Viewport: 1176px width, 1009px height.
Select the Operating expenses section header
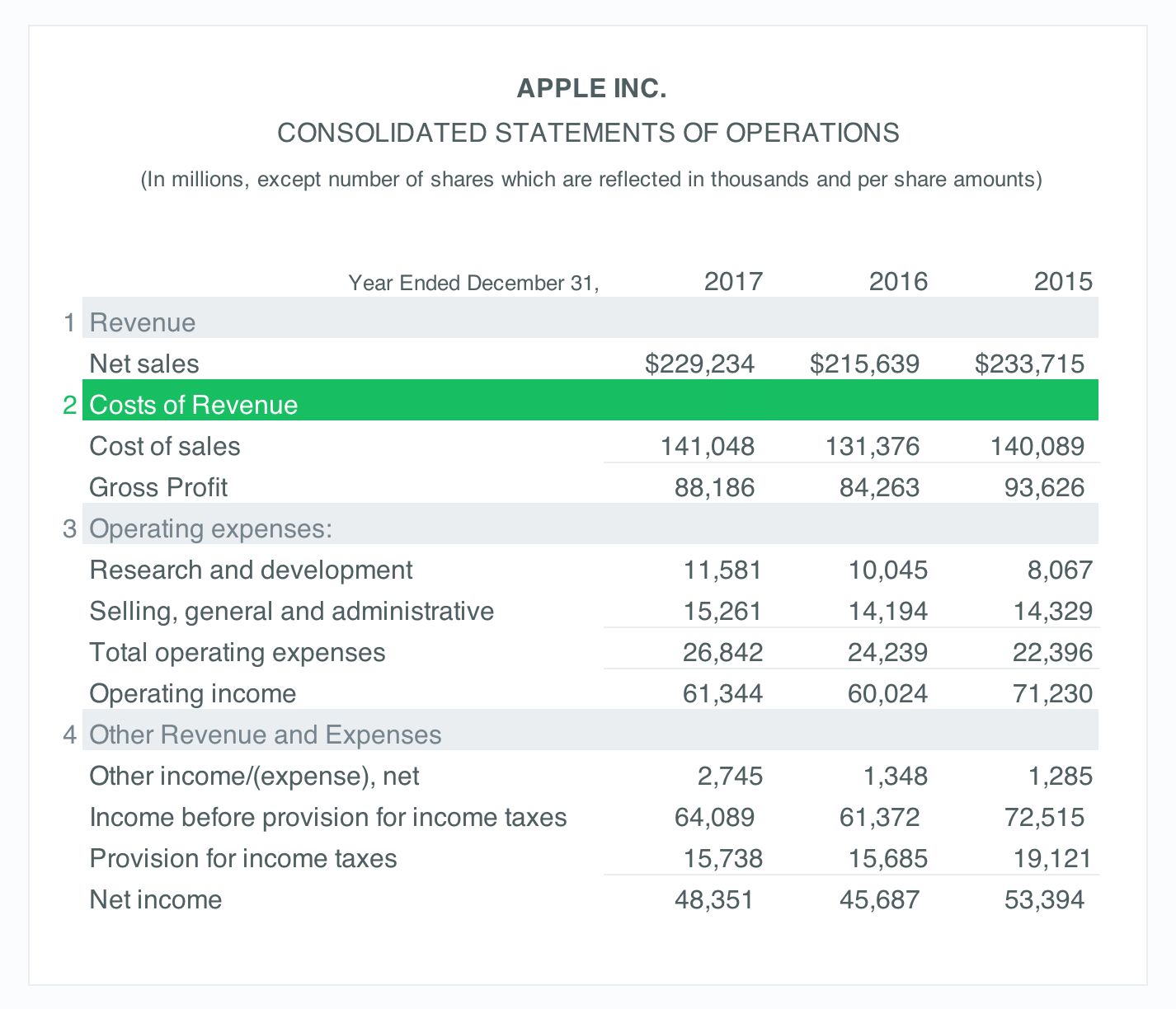click(211, 528)
